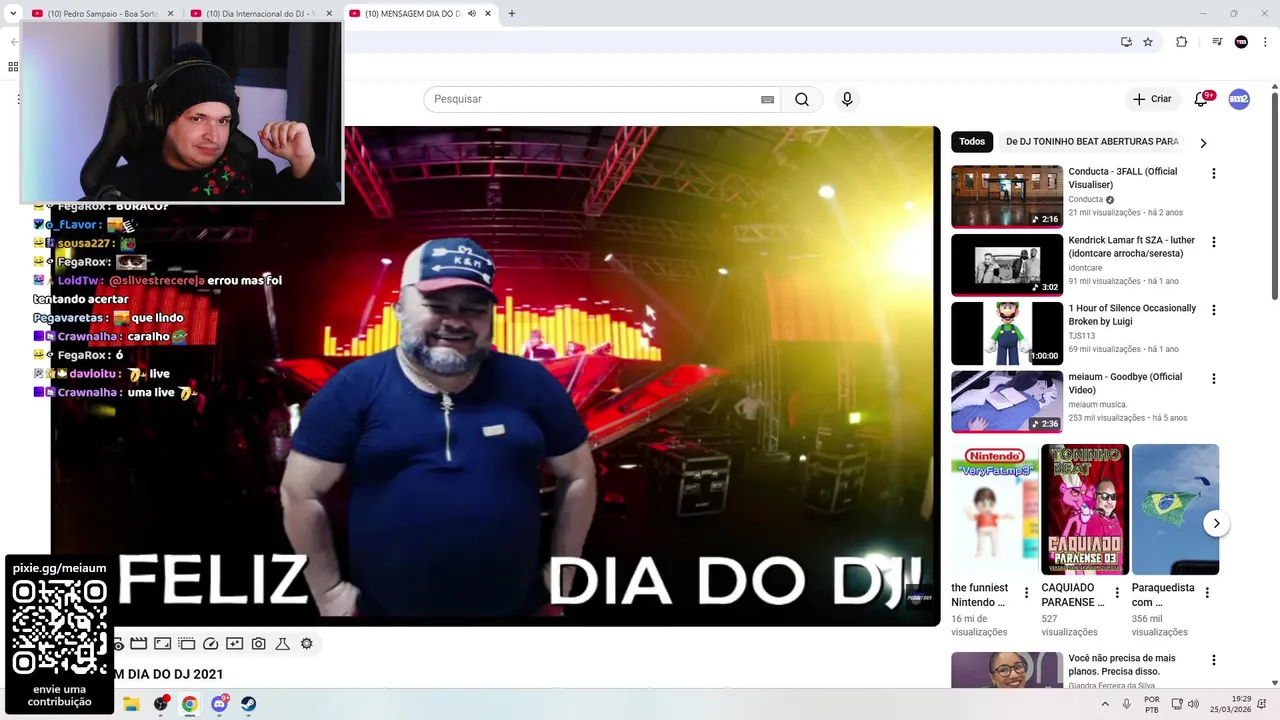Show hidden tray icons chevron
Image resolution: width=1280 pixels, height=720 pixels.
pyautogui.click(x=1105, y=704)
